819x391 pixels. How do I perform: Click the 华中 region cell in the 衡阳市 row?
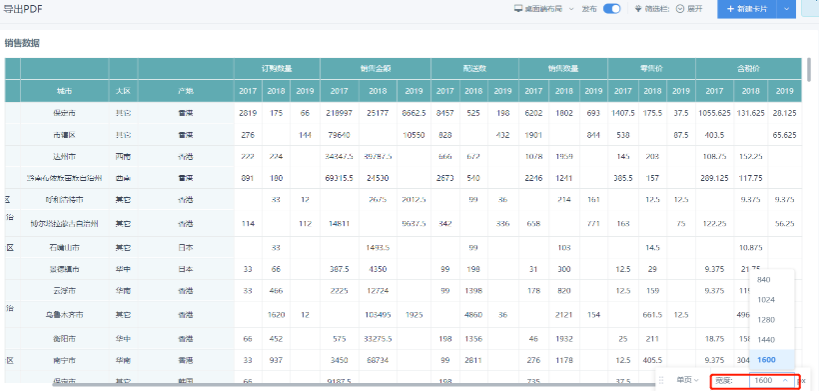coord(123,339)
